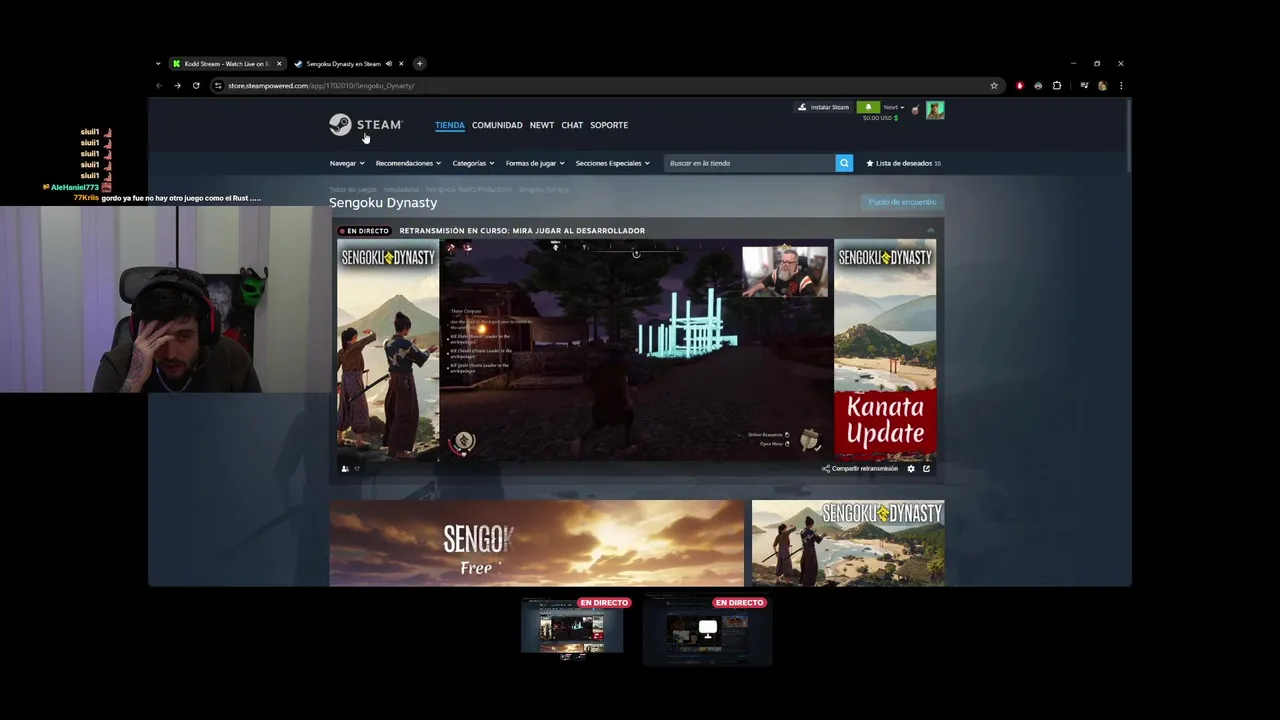This screenshot has width=1280, height=720.
Task: Pop out the broadcast in new window
Action: 926,469
